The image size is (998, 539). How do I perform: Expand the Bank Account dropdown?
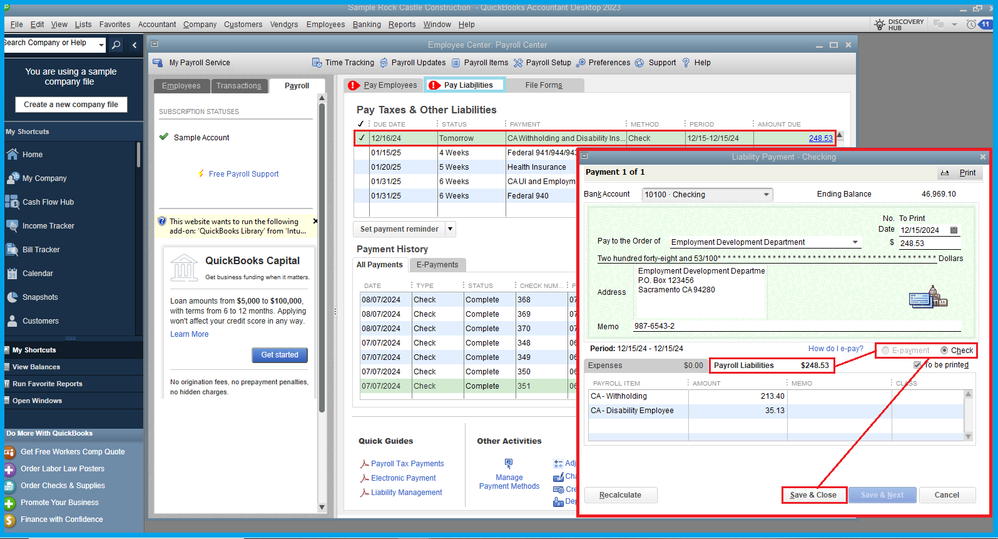point(766,195)
